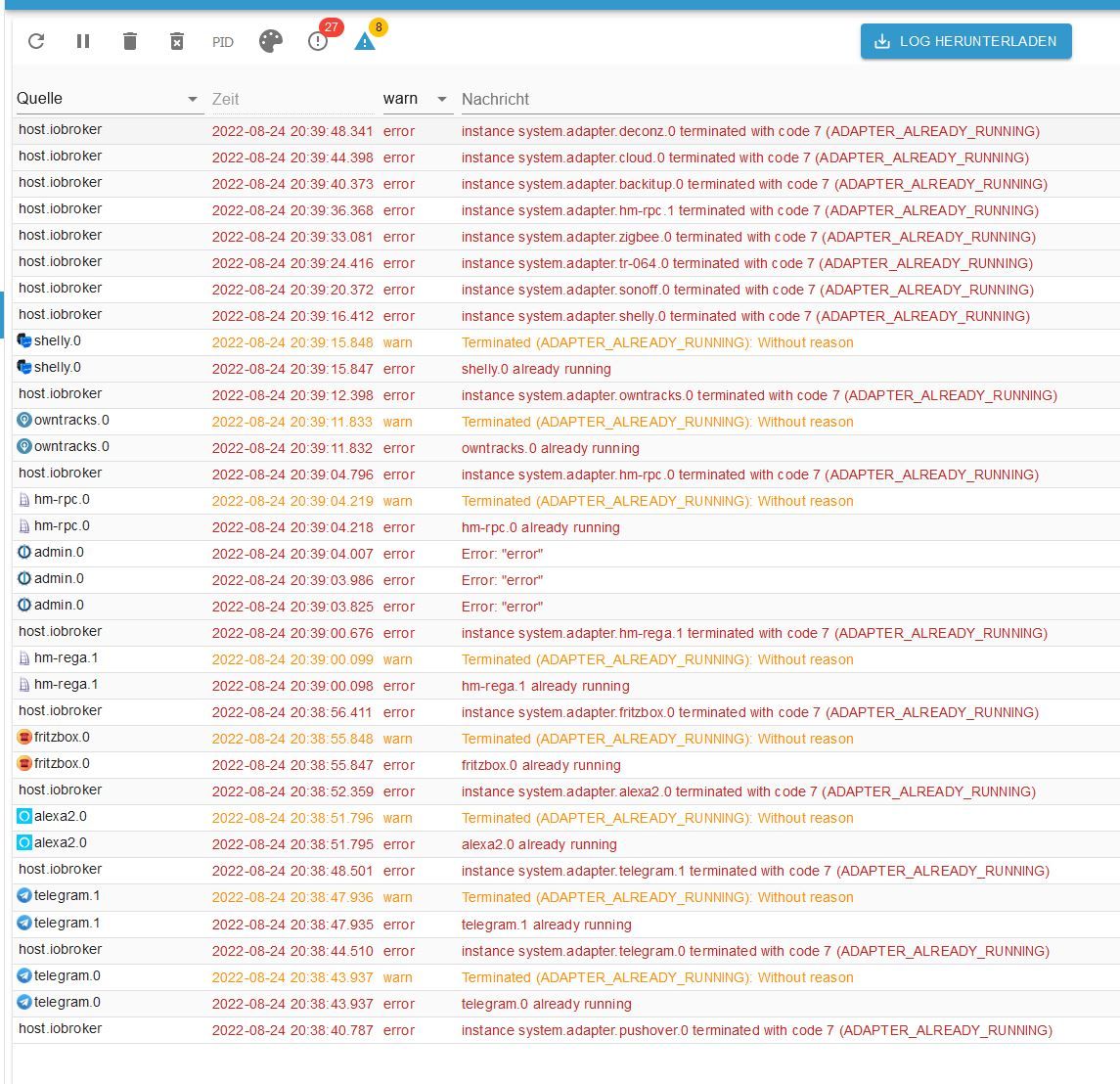Image resolution: width=1120 pixels, height=1084 pixels.
Task: Click error counter icon showing 27
Action: 318,41
